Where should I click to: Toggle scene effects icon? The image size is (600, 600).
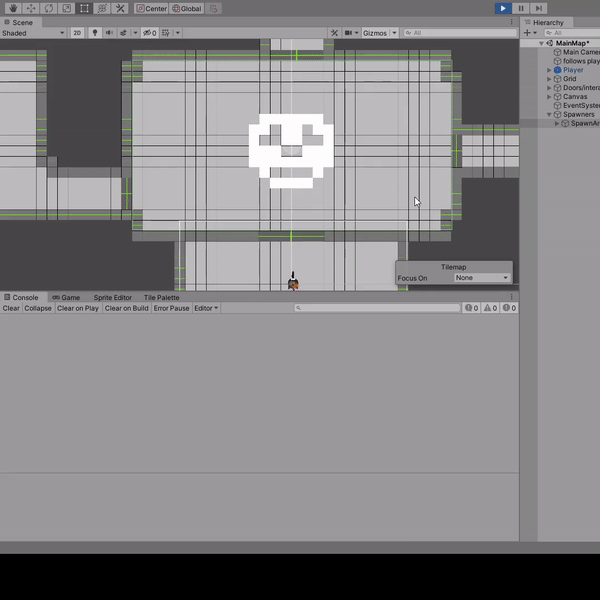[123, 33]
